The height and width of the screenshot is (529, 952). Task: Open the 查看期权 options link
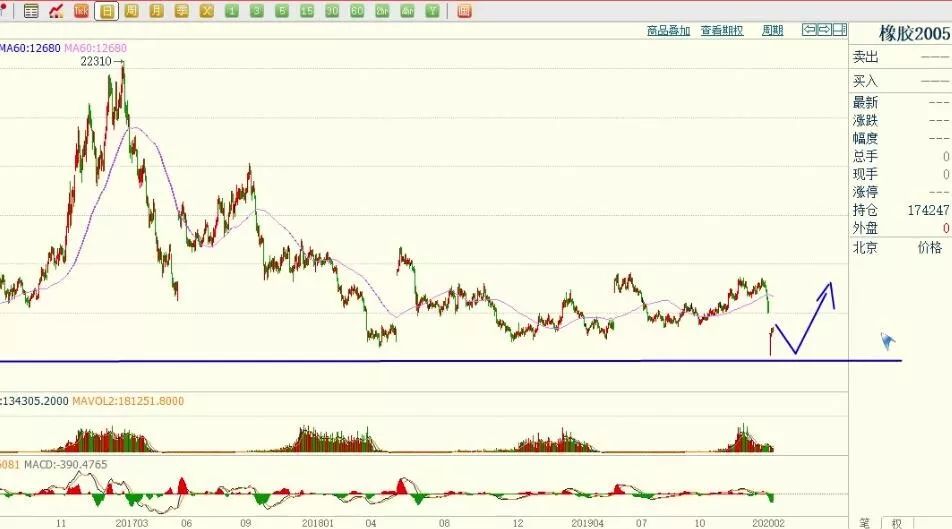(x=722, y=30)
